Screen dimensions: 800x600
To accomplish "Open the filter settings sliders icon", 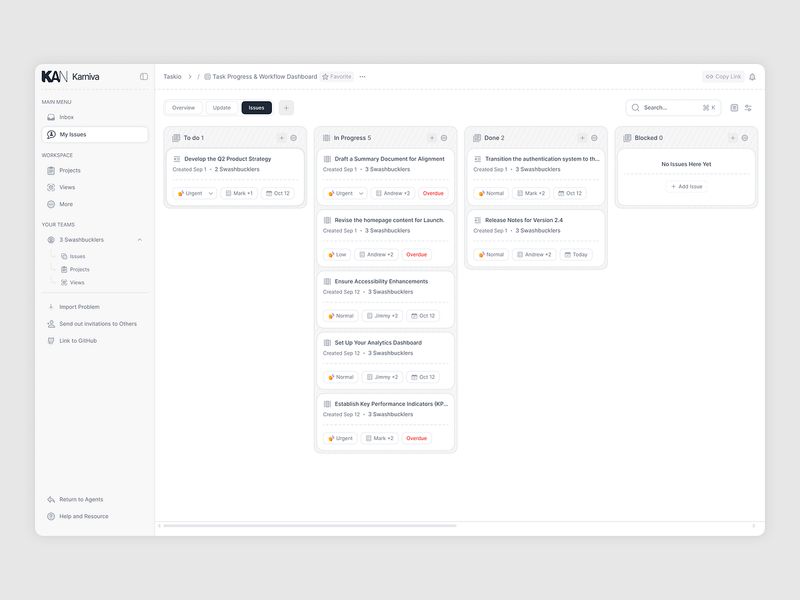I will (x=748, y=108).
